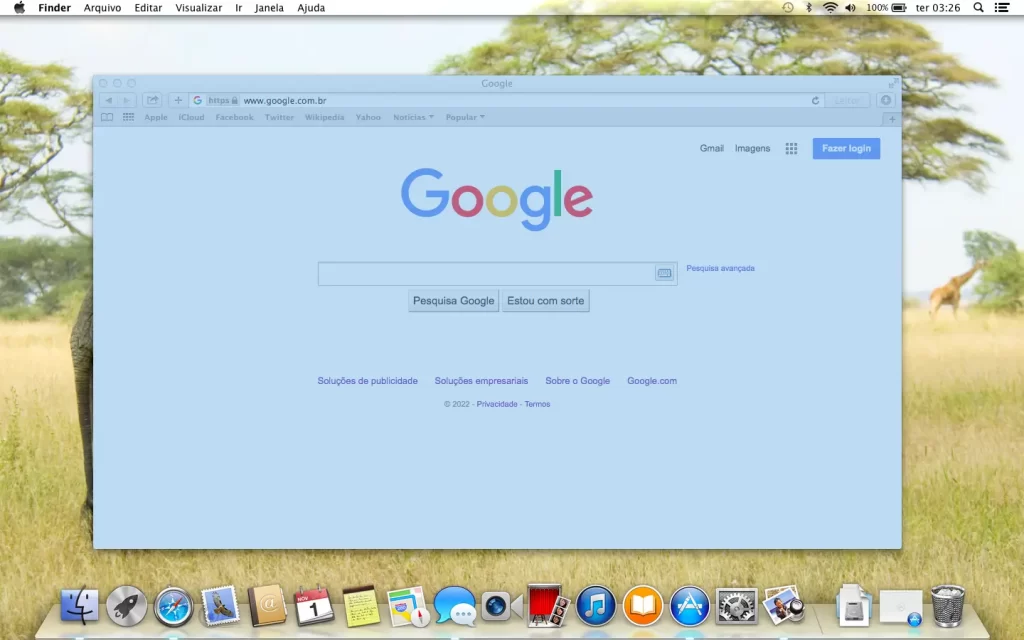Show Top Sites grid in bookmarks bar
This screenshot has width=1024, height=640.
click(x=129, y=118)
